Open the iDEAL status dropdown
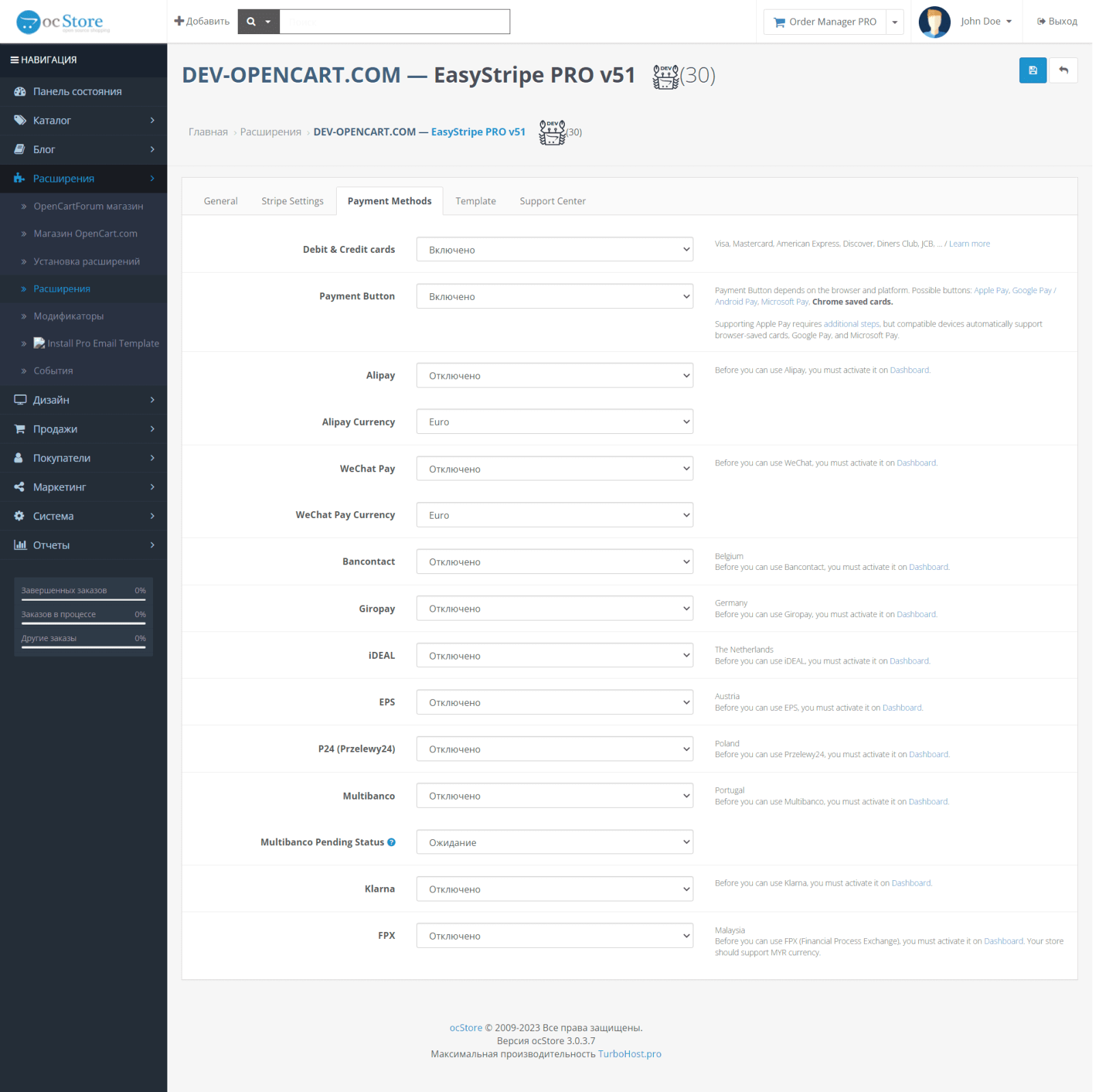Image resolution: width=1093 pixels, height=1092 pixels. tap(555, 655)
